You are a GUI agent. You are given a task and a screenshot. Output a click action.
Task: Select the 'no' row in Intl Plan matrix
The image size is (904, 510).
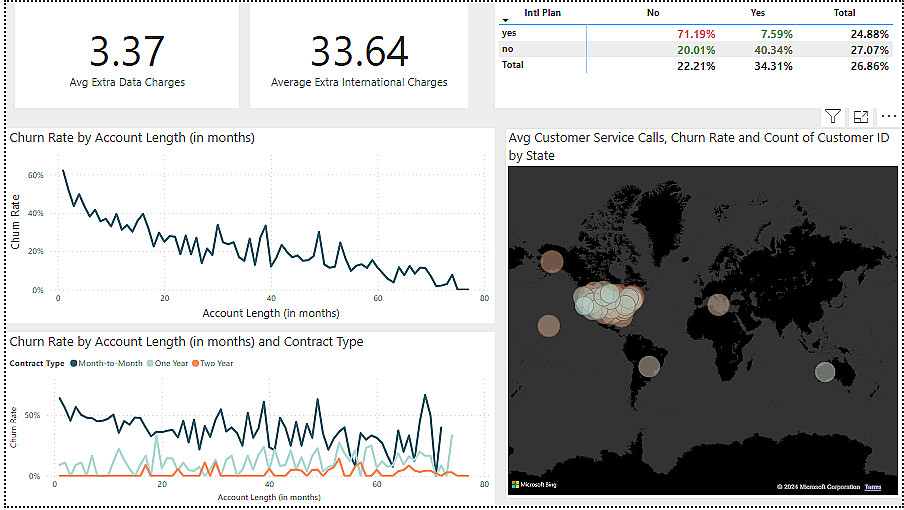click(x=507, y=49)
